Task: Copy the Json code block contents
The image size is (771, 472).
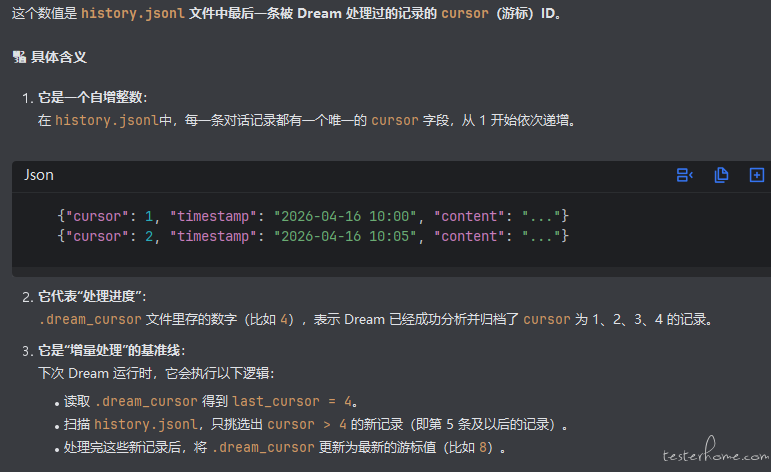Action: point(721,175)
